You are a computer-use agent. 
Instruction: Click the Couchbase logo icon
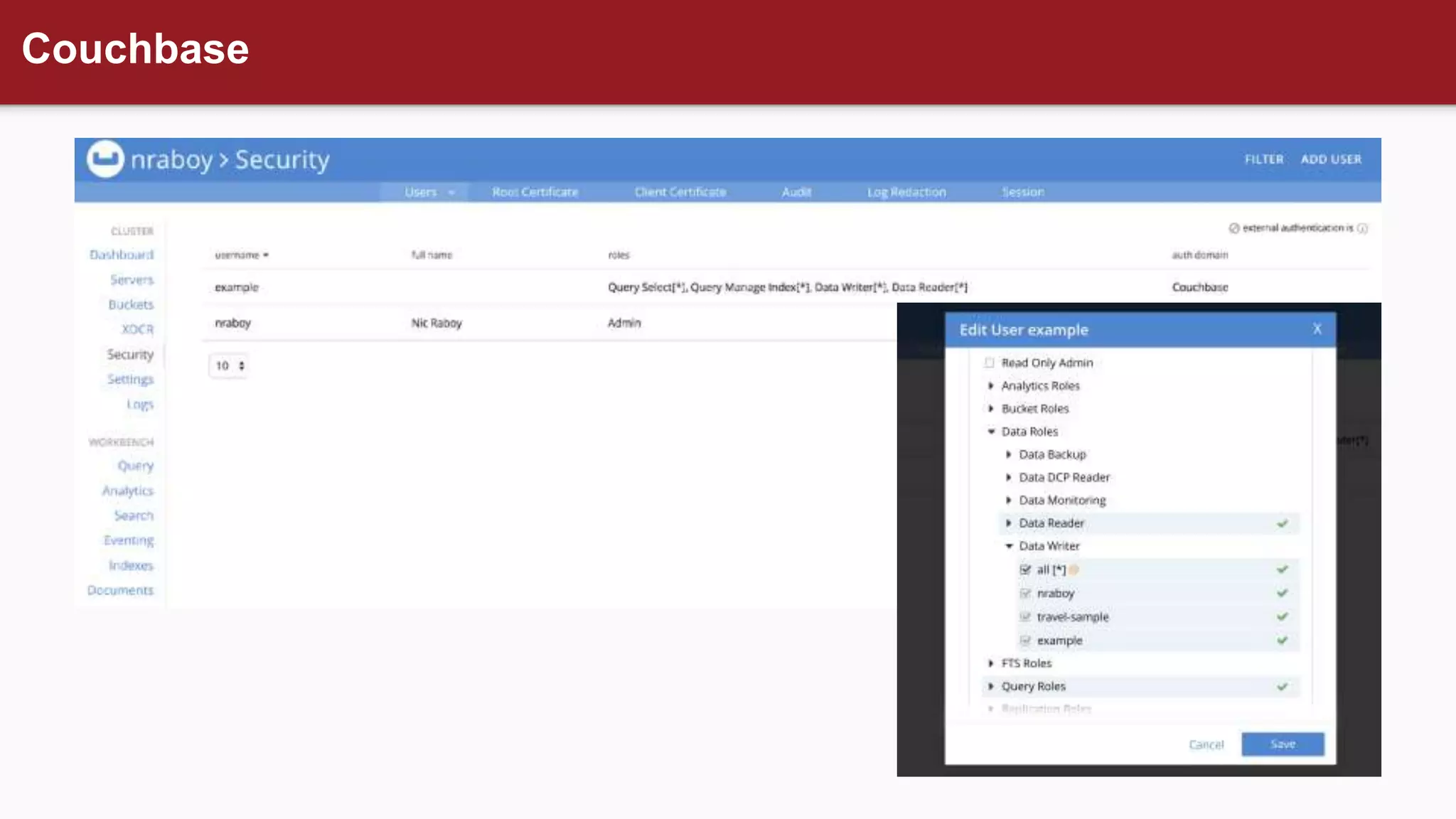tap(105, 159)
